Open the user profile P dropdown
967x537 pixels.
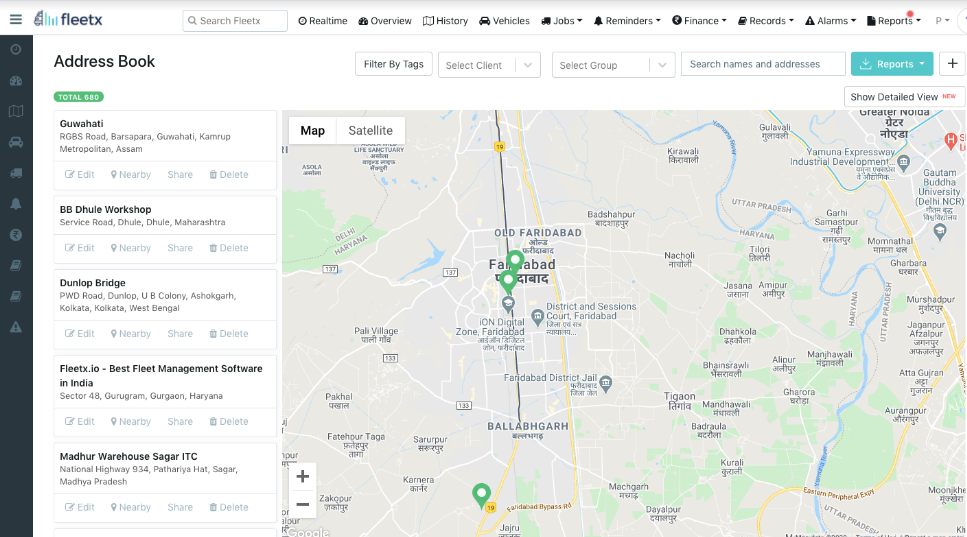tap(942, 20)
